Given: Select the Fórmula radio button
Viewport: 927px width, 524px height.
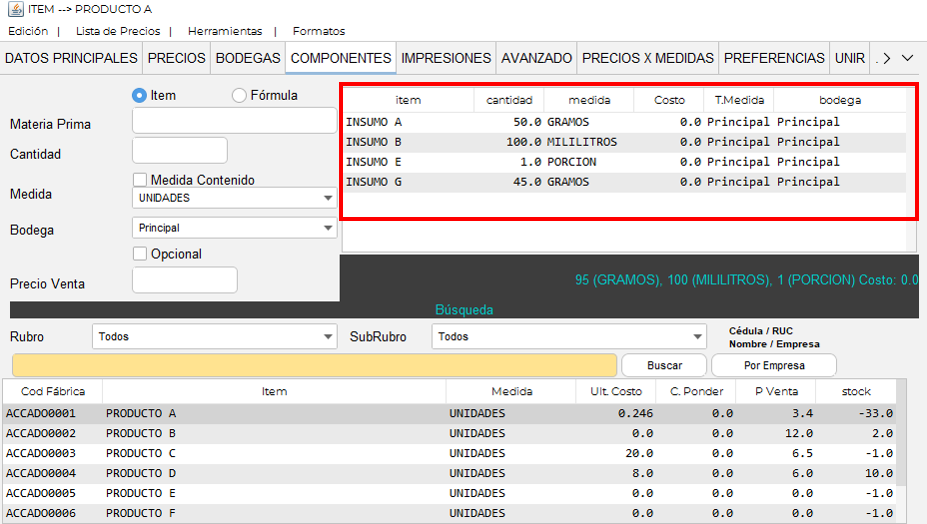Looking at the screenshot, I should coord(239,96).
